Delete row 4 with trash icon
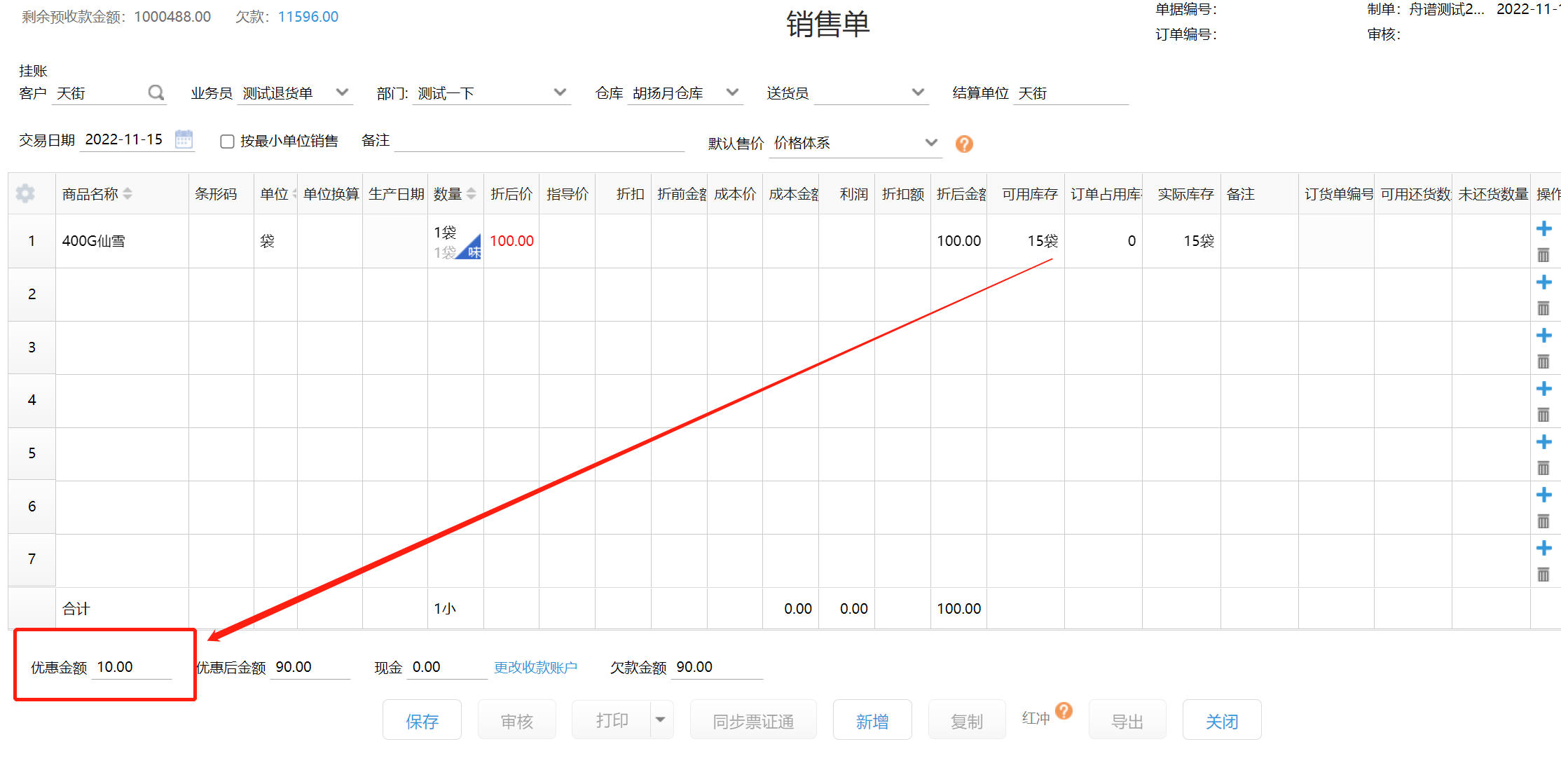 pyautogui.click(x=1543, y=415)
